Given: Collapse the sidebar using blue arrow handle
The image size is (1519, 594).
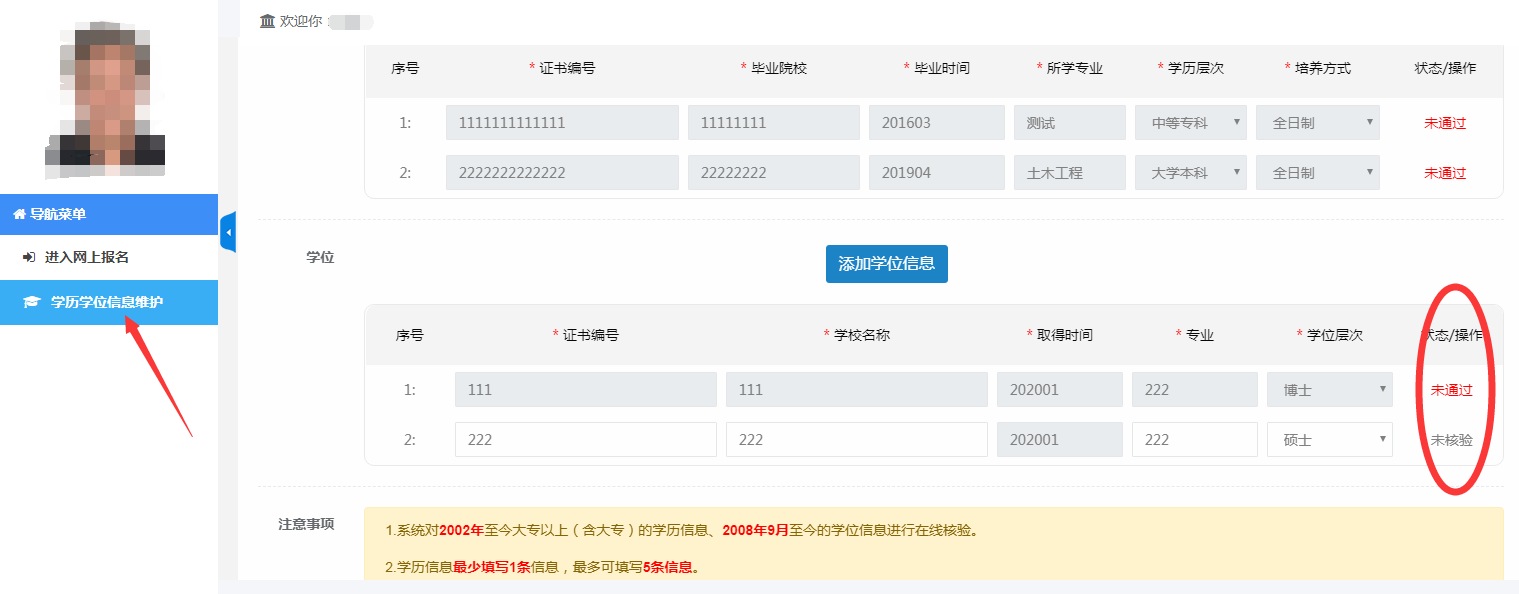Looking at the screenshot, I should tap(228, 232).
